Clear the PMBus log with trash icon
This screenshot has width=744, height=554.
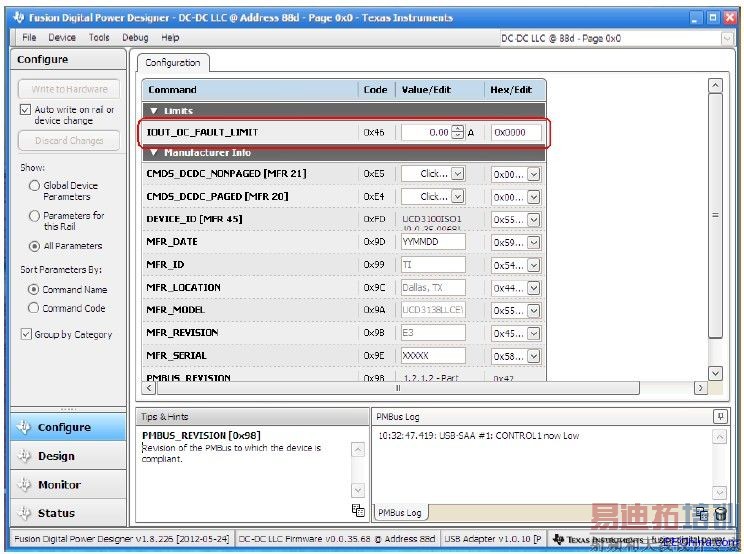(x=720, y=513)
